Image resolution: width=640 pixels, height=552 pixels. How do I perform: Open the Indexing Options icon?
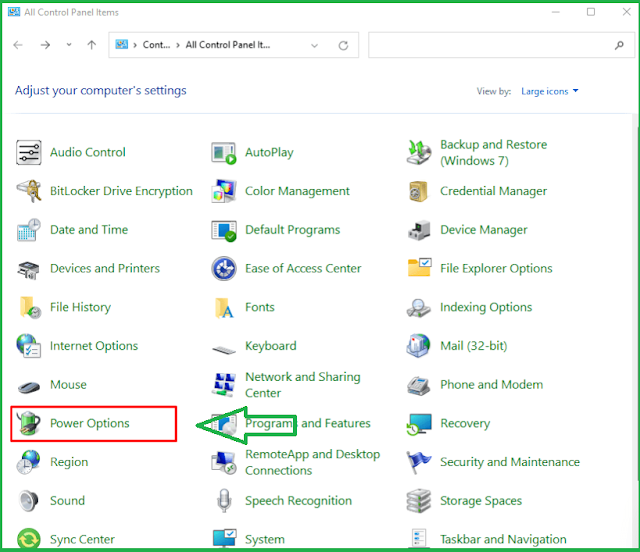(418, 308)
